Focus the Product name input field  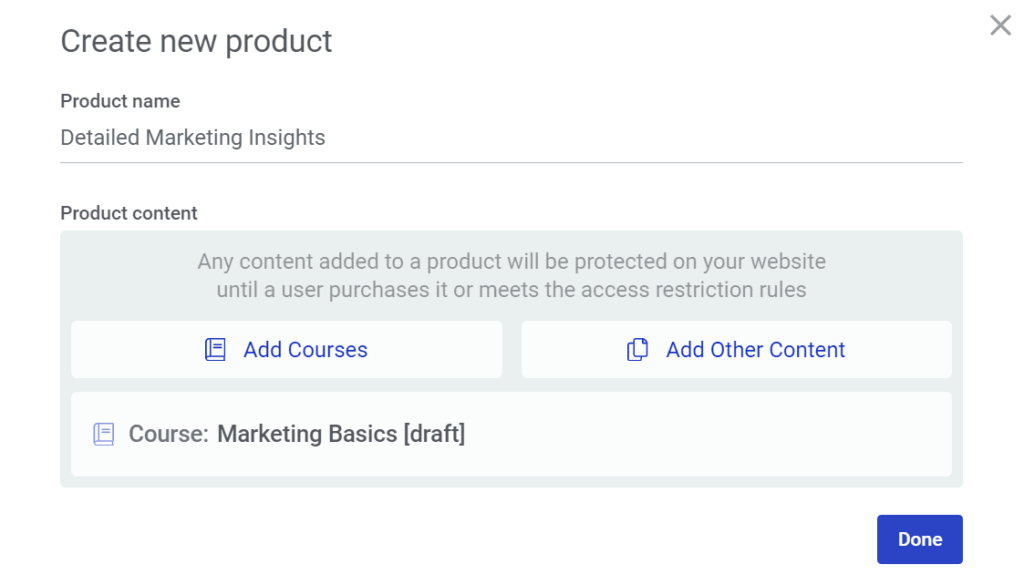[x=510, y=138]
